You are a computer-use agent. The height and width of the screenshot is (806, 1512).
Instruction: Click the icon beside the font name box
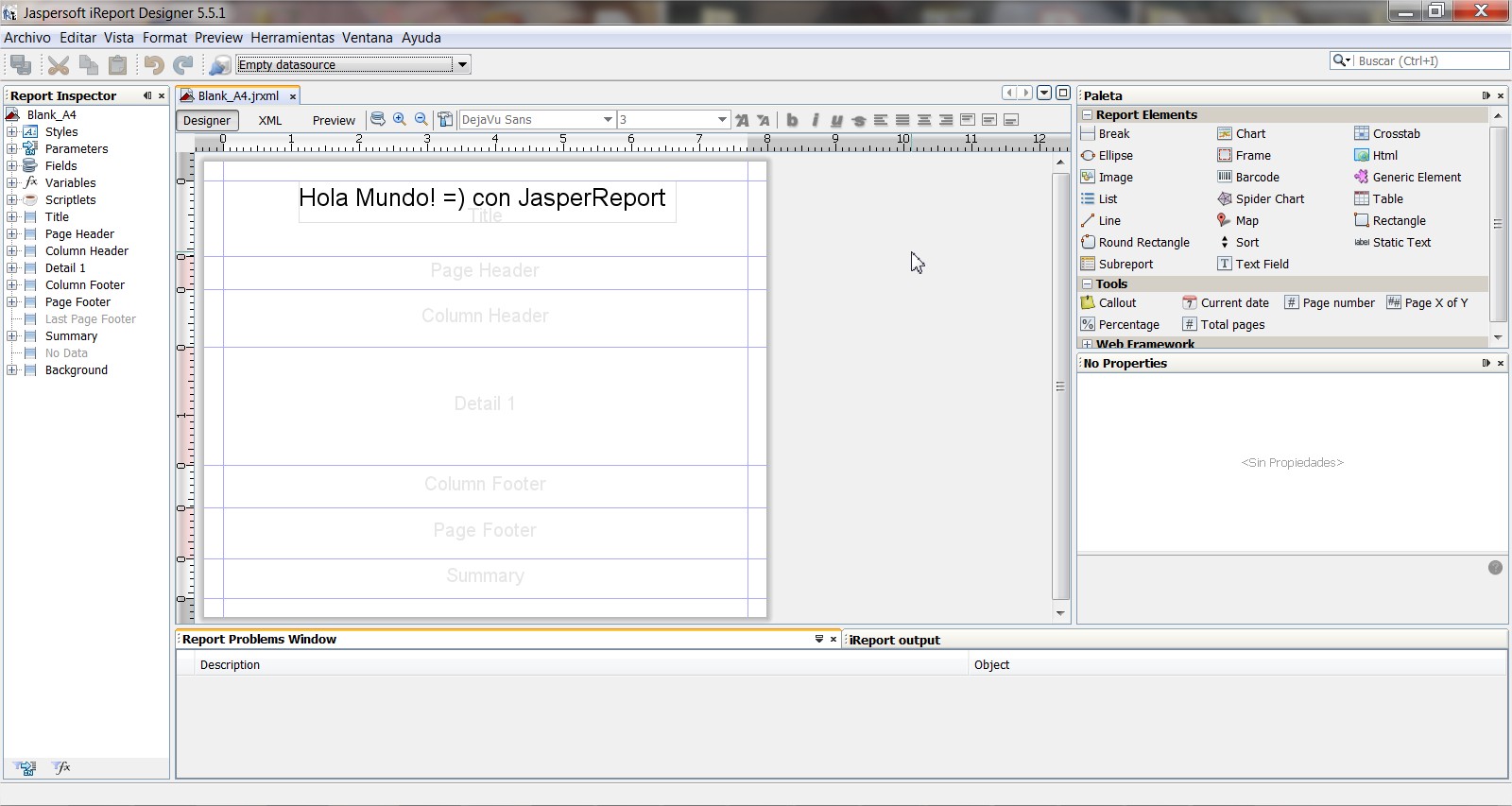(445, 119)
